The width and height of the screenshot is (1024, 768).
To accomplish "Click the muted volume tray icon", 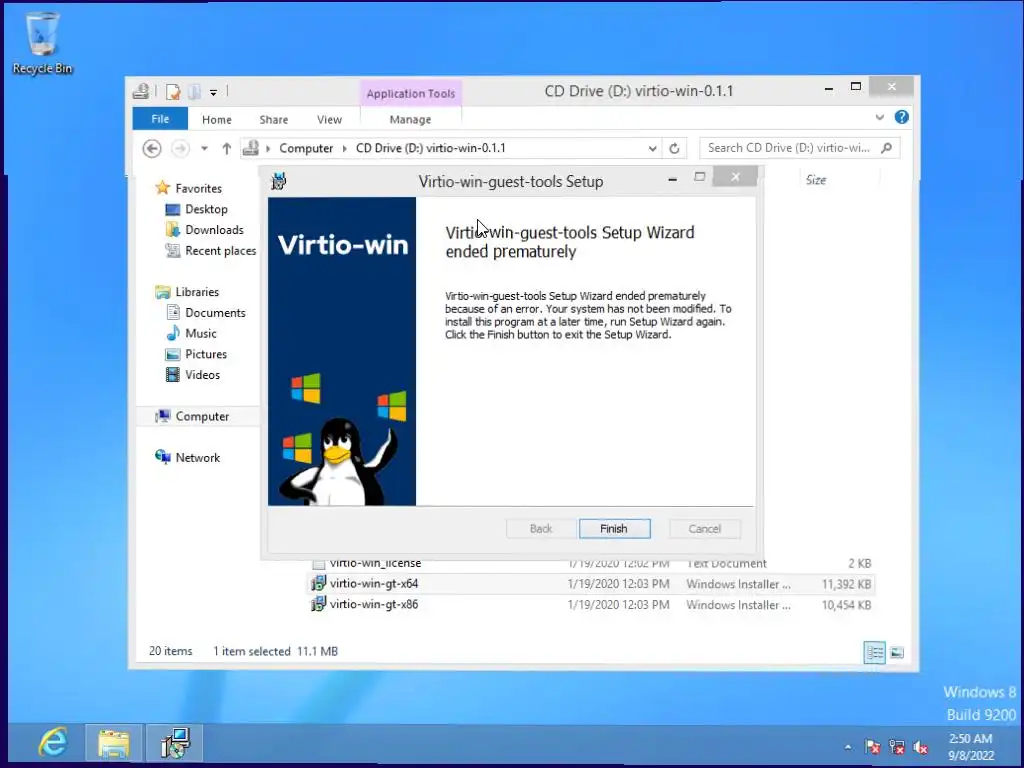I will point(921,747).
